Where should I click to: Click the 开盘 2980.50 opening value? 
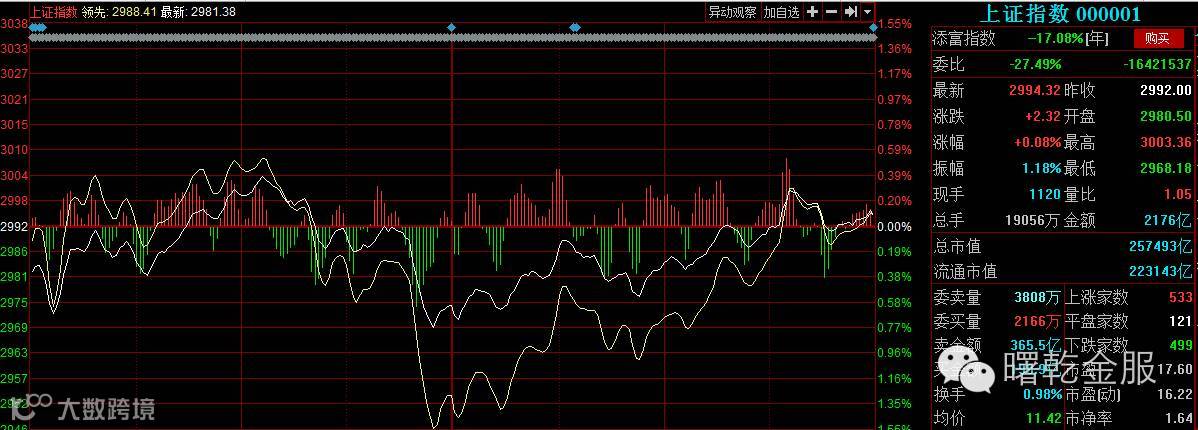tap(1166, 116)
